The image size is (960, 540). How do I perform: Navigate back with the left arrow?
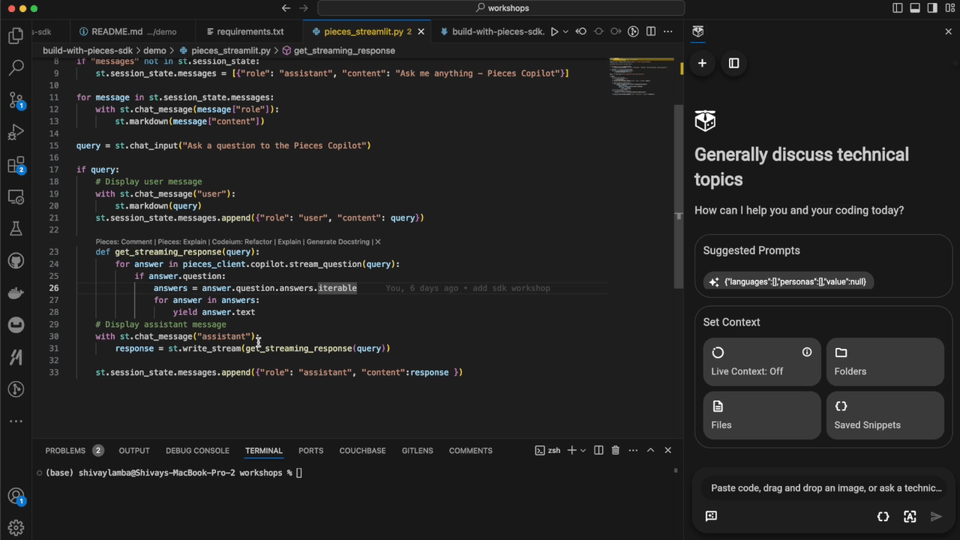click(286, 8)
